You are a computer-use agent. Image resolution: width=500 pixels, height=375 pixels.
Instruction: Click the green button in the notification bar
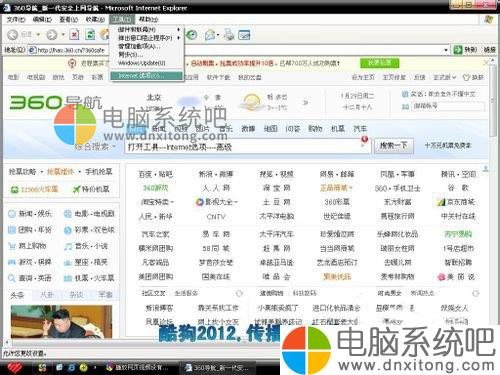click(379, 63)
